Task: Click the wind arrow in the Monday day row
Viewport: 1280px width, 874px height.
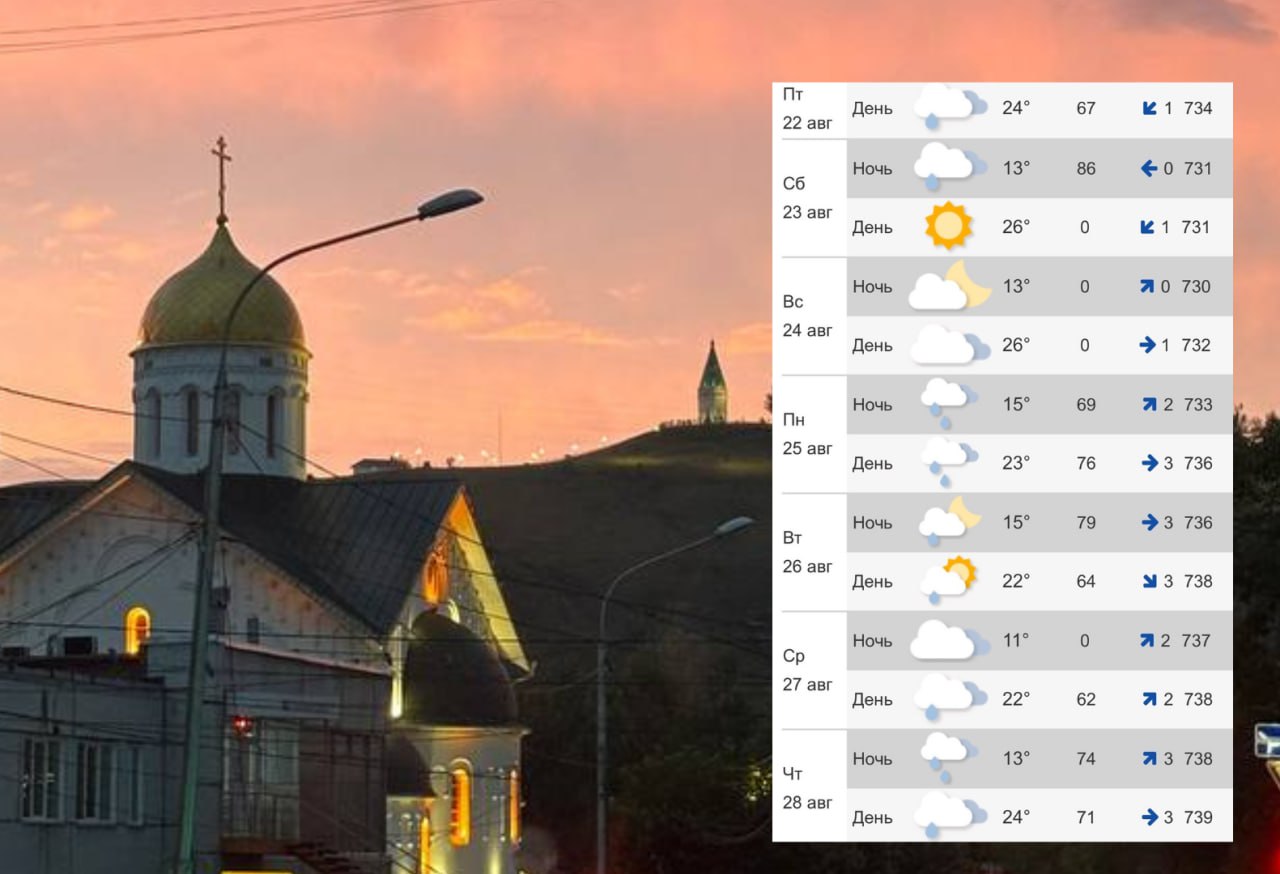Action: point(1149,463)
